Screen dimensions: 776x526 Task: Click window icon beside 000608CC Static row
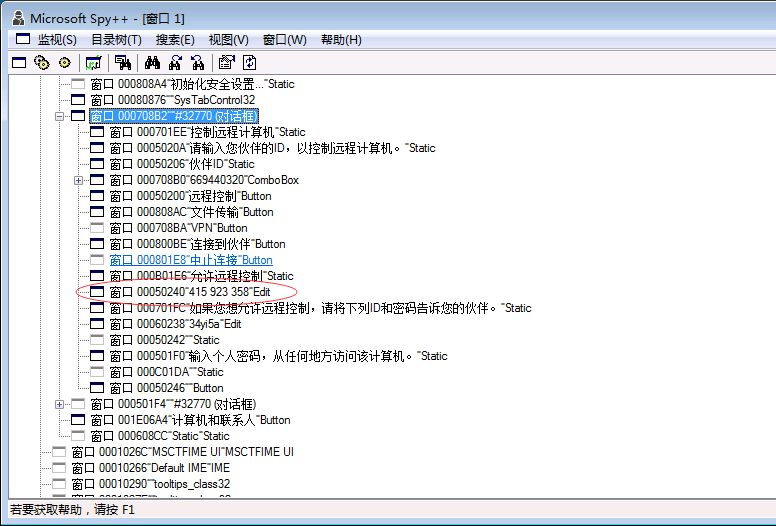tap(78, 436)
